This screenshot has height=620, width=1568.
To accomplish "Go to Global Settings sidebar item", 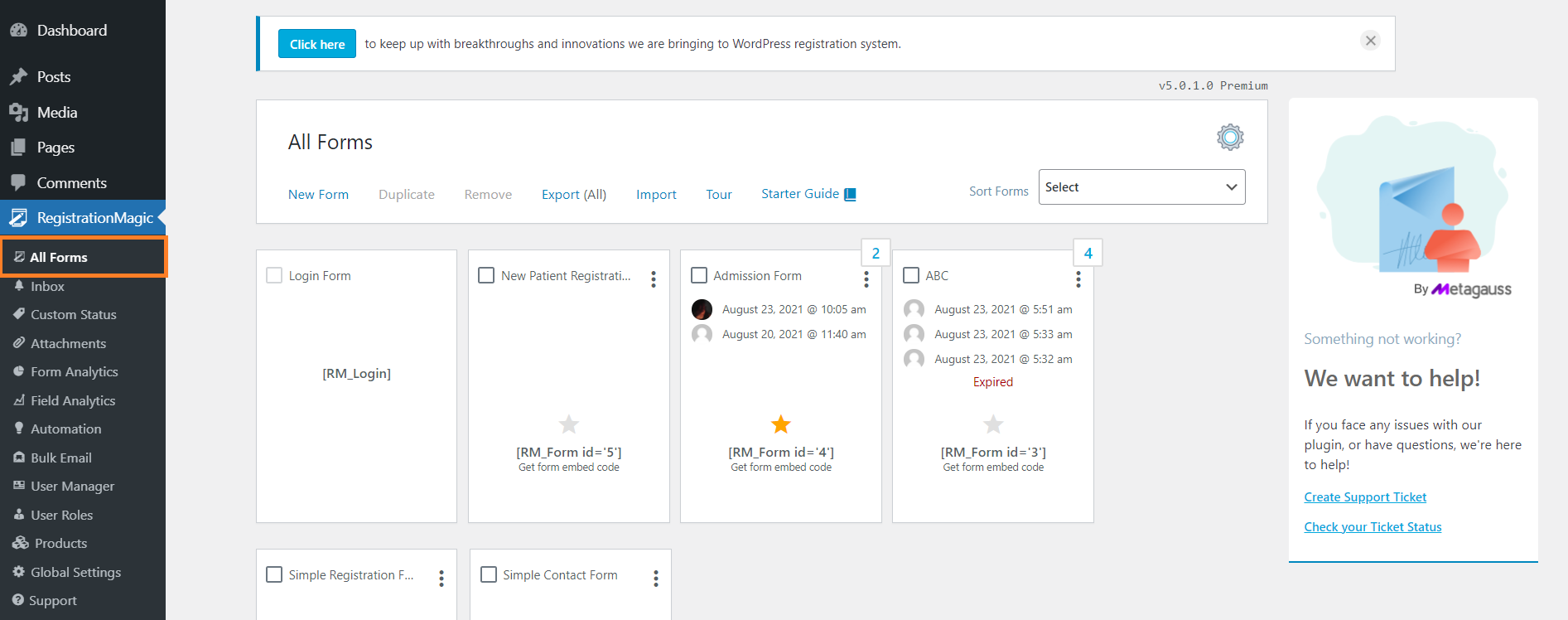I will 75,572.
